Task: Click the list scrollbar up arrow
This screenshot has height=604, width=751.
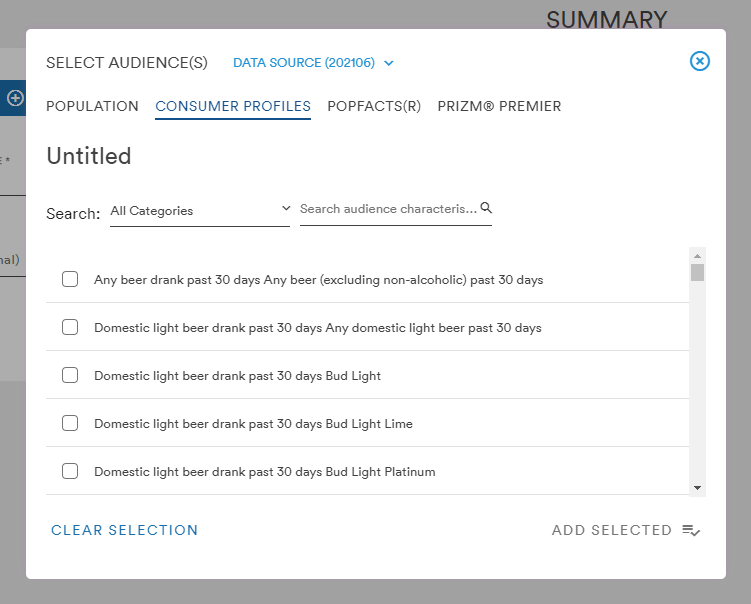Action: click(697, 256)
